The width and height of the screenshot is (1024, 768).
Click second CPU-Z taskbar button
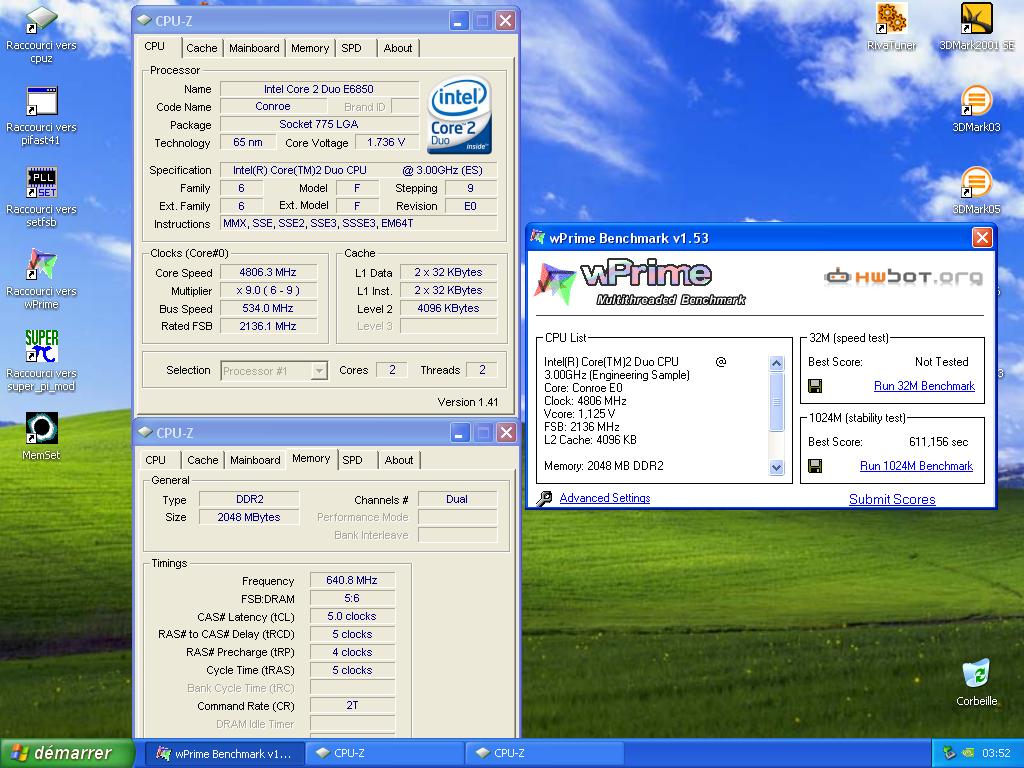tap(545, 754)
